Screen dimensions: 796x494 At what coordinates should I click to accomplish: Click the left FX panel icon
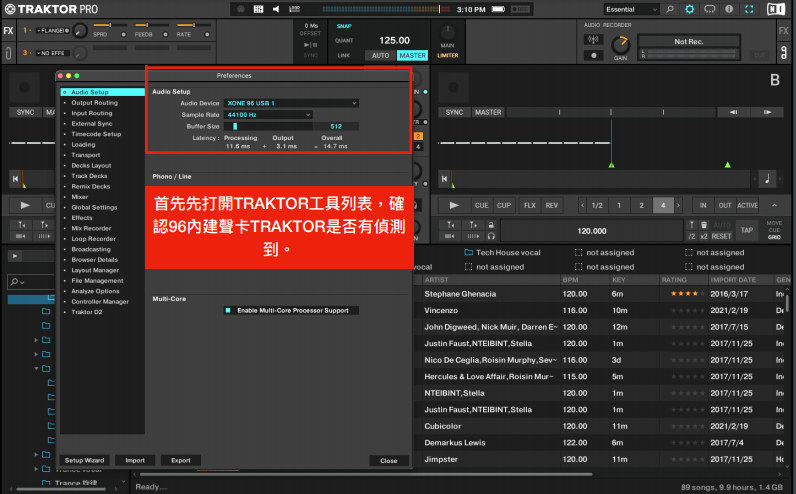tap(8, 30)
